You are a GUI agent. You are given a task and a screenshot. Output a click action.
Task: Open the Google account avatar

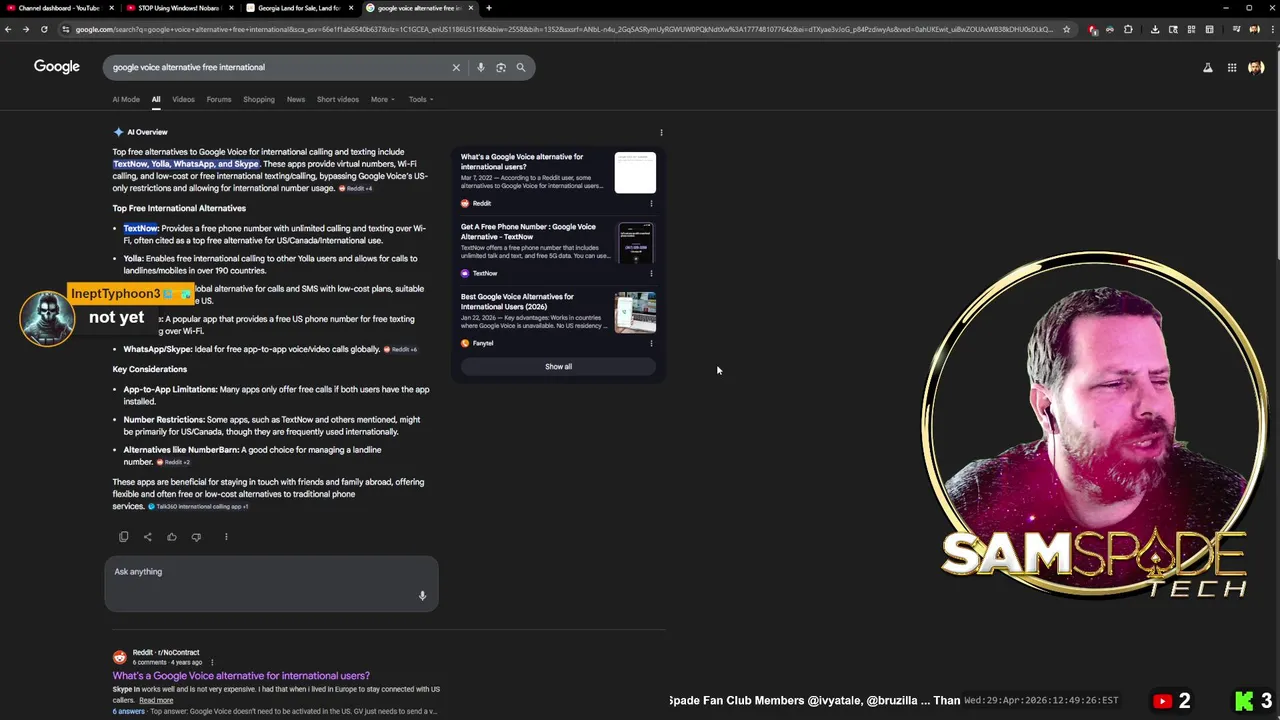[1256, 68]
